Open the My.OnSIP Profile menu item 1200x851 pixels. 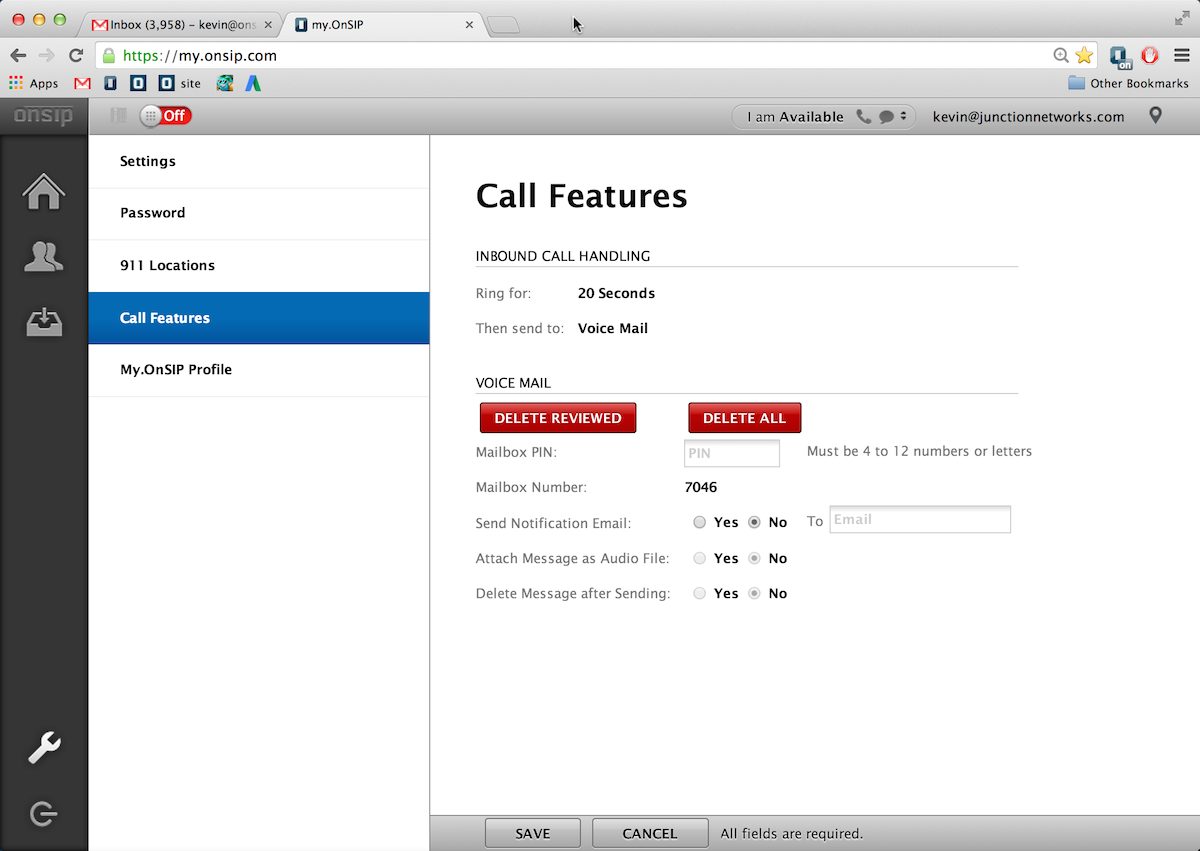point(259,370)
